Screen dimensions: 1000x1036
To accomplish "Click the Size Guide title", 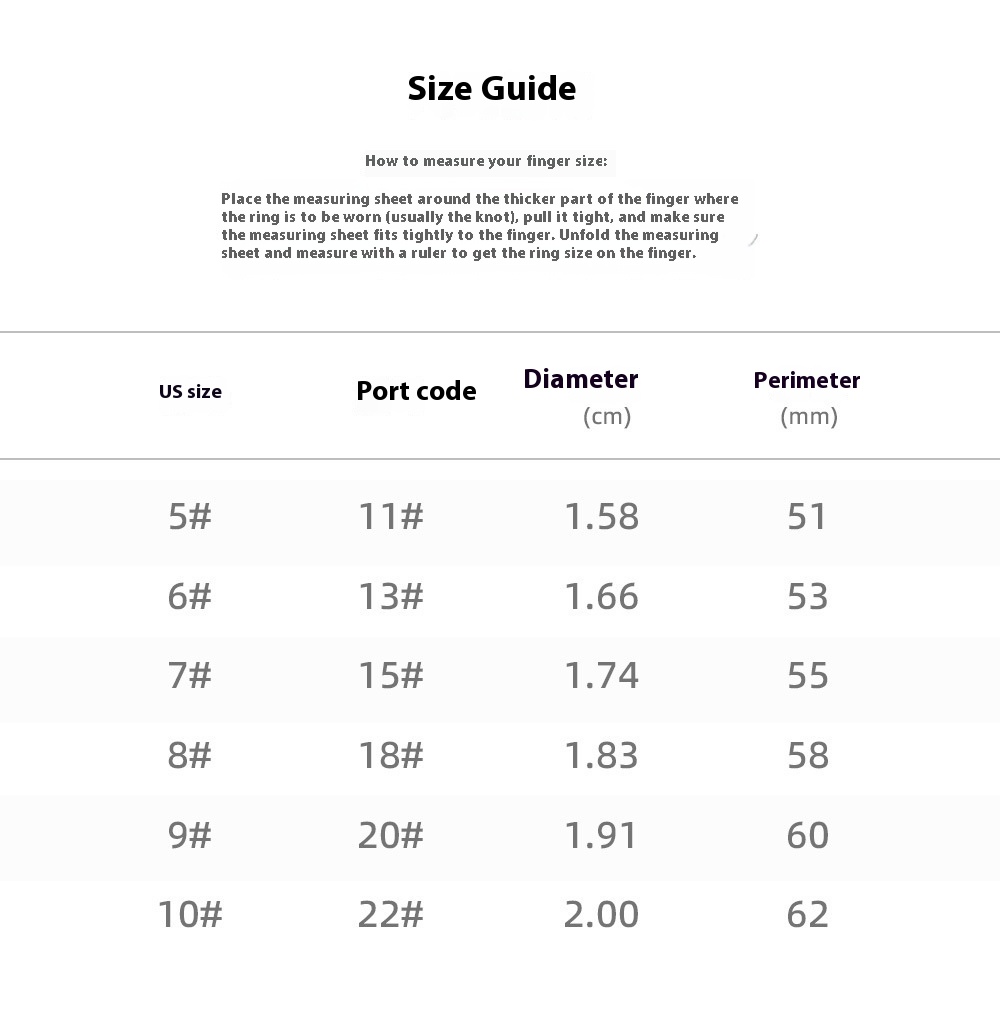I will click(491, 89).
